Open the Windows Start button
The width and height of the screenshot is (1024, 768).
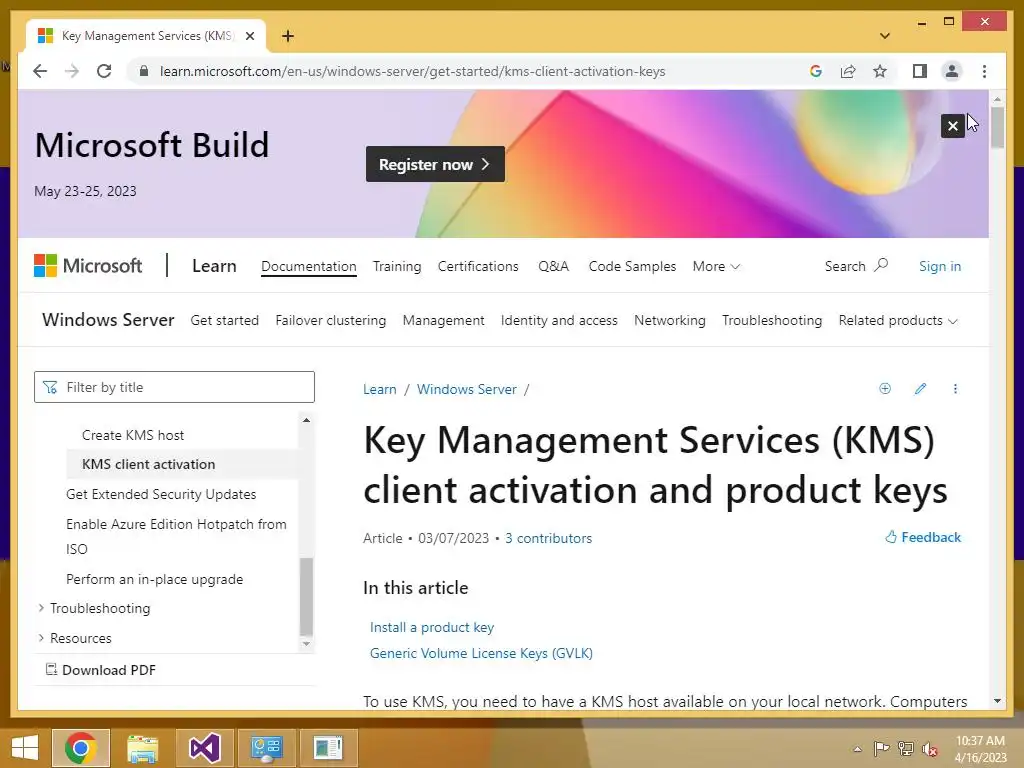[25, 748]
